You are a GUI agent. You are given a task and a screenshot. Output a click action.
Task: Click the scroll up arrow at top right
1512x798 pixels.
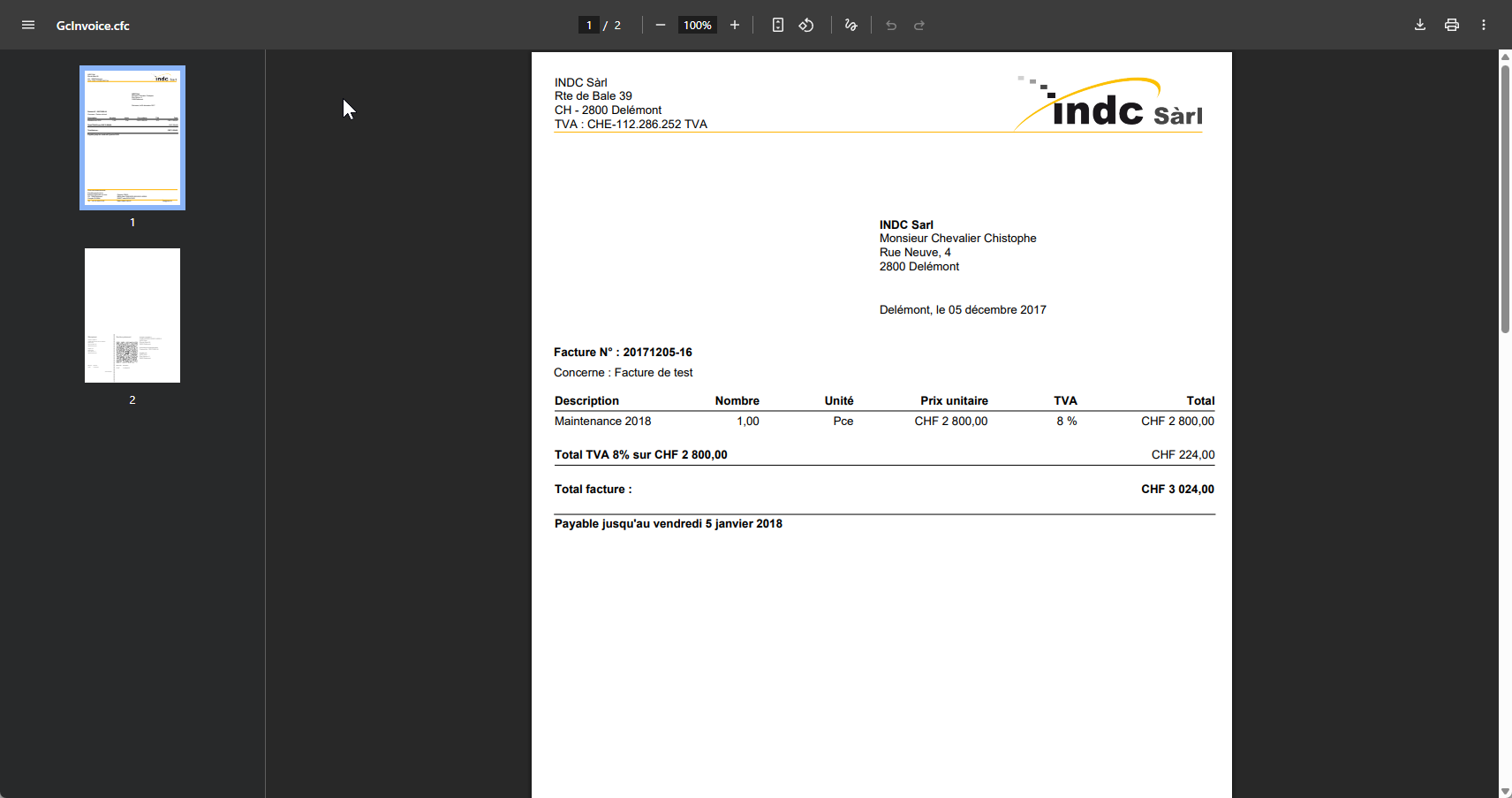click(x=1505, y=57)
